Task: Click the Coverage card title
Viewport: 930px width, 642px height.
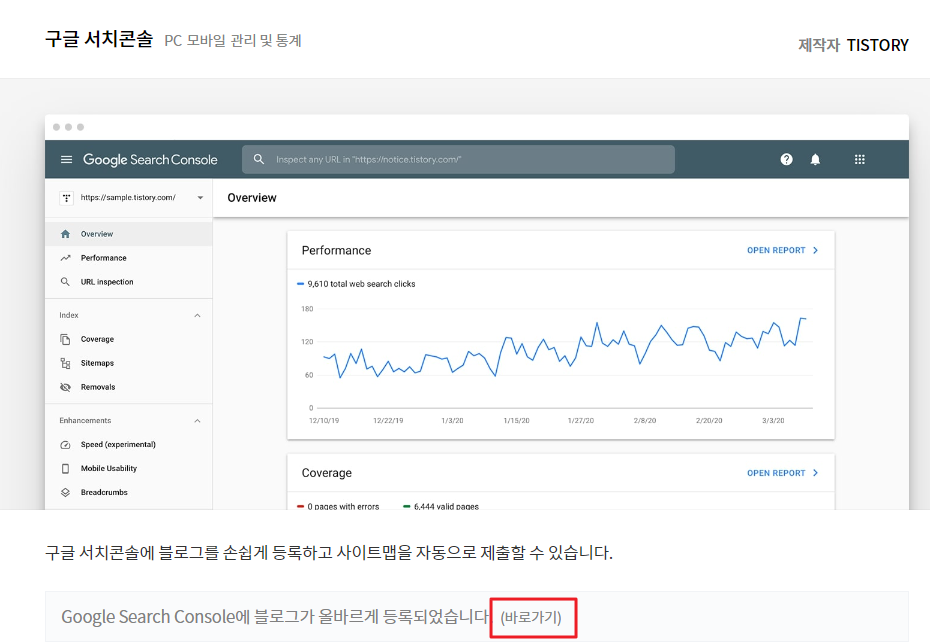Action: (327, 473)
